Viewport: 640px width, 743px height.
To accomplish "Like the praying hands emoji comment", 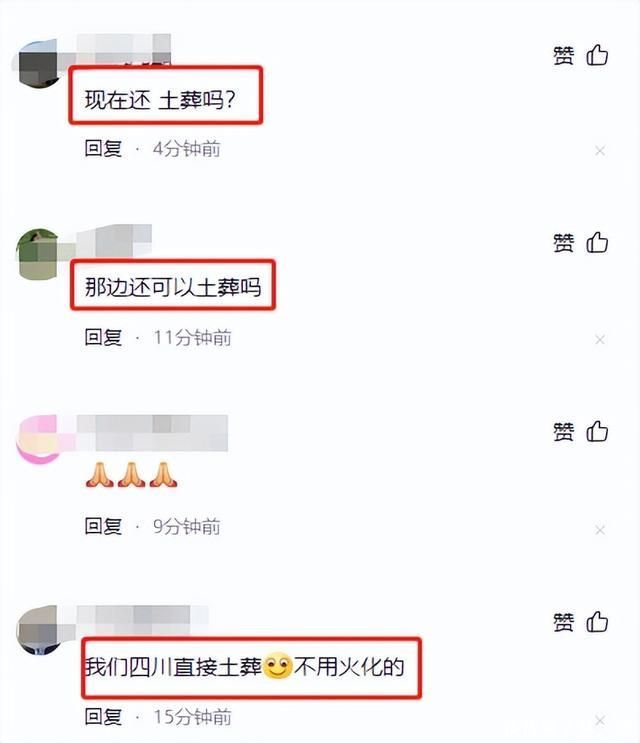I will click(597, 431).
